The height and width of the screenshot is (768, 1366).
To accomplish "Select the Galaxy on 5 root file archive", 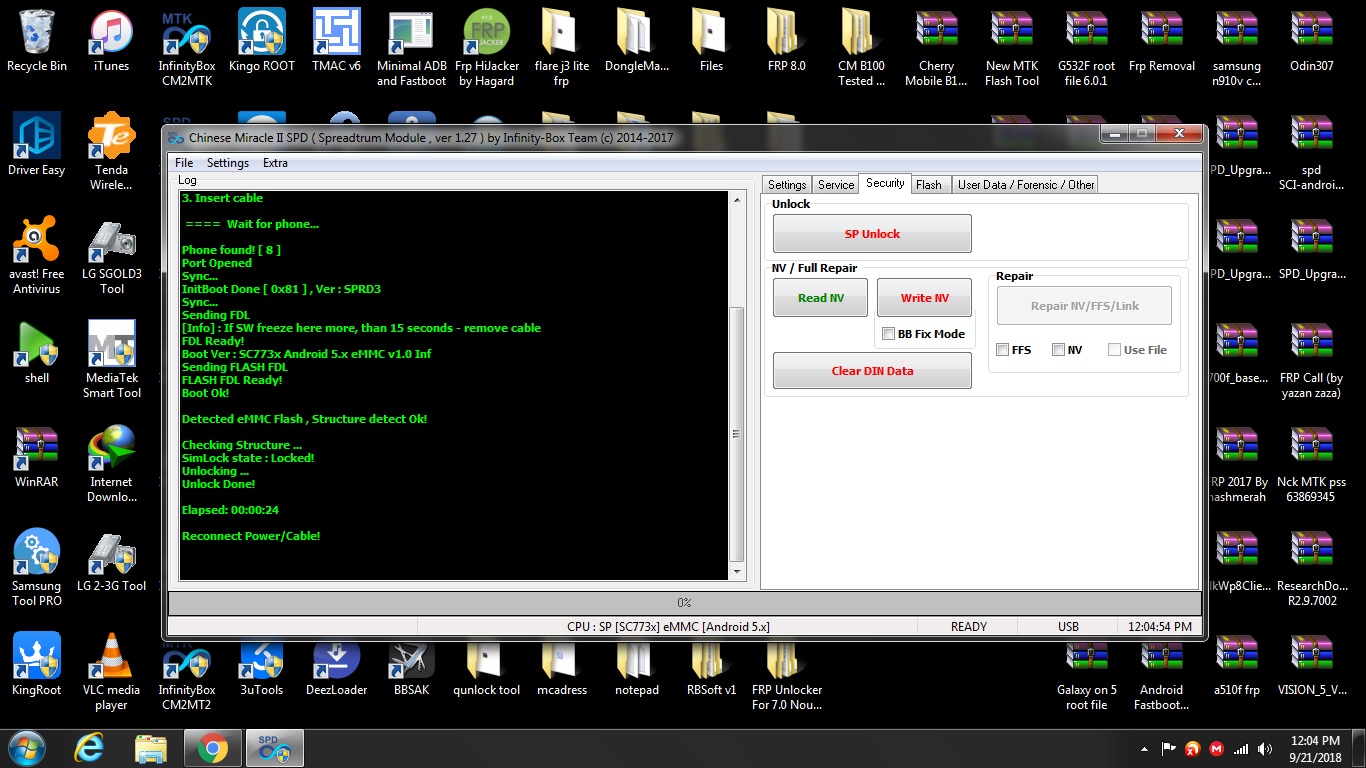I will 1087,672.
